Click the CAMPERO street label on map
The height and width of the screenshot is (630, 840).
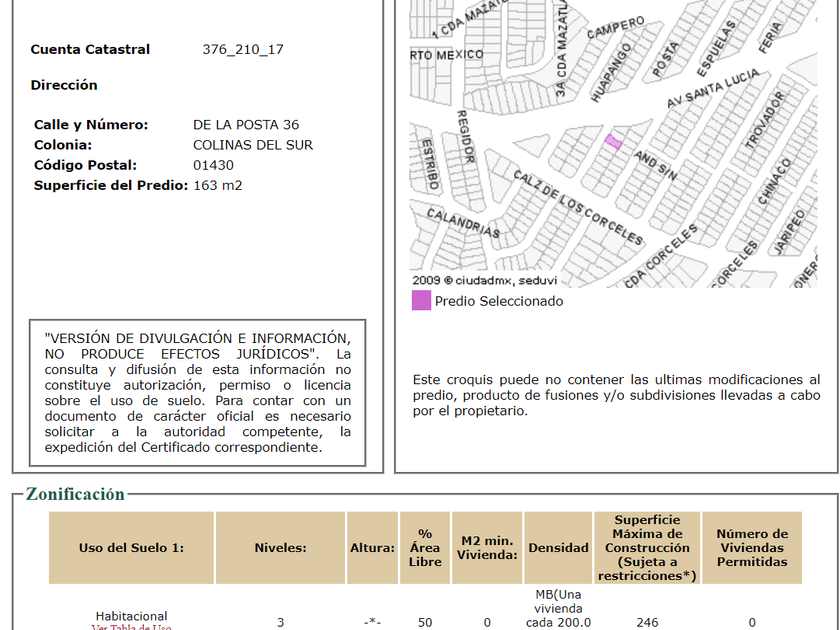coord(616,28)
